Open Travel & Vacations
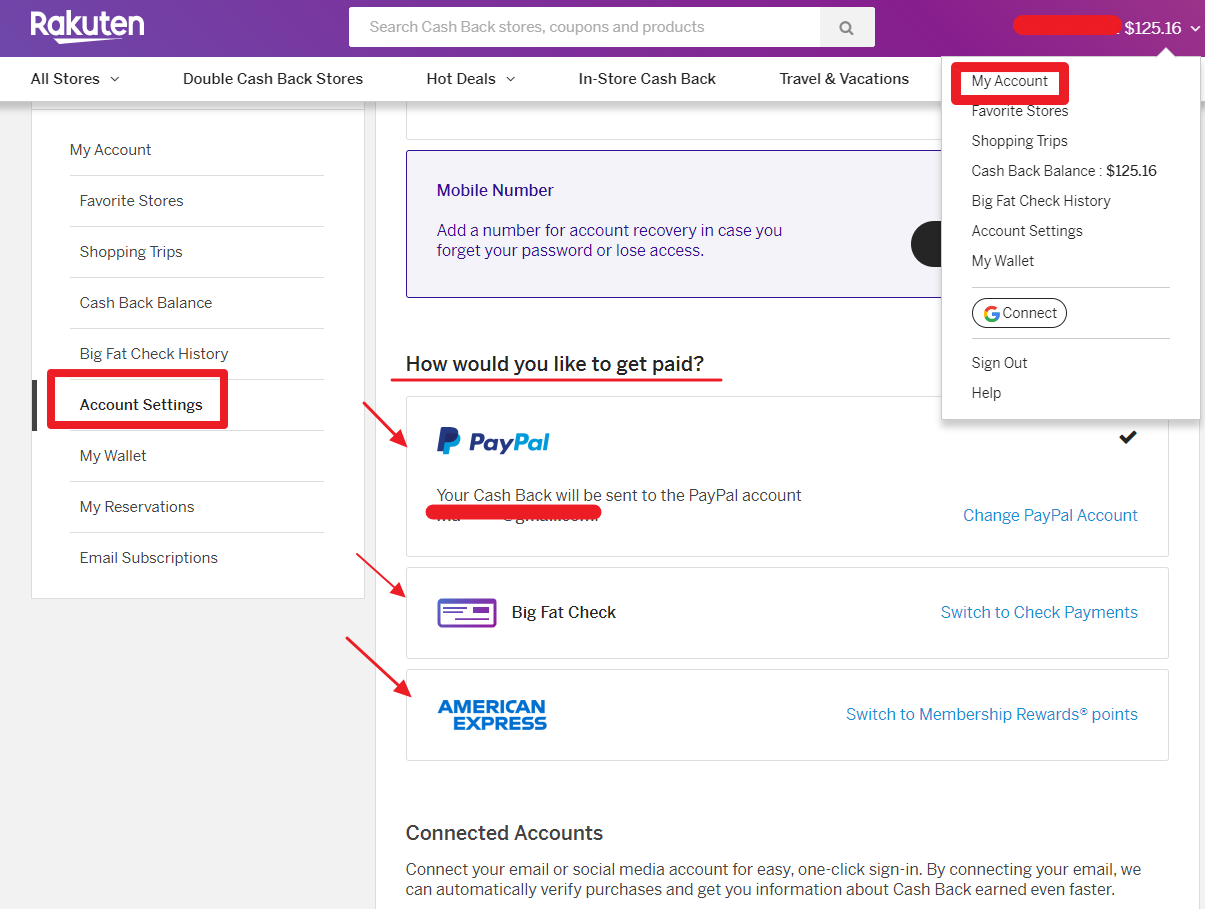Screen dimensions: 1205x909 pos(844,79)
